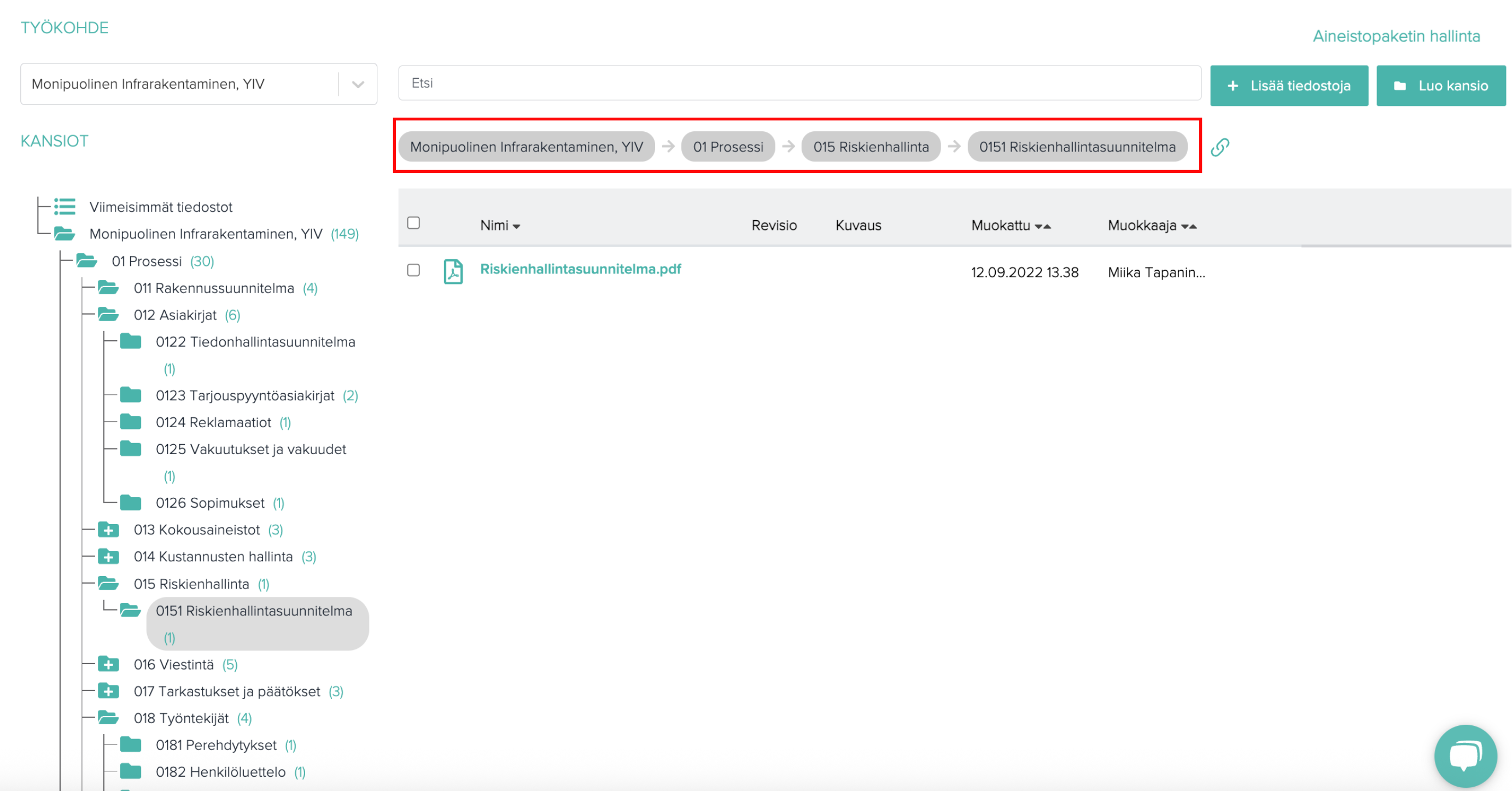1512x791 pixels.
Task: Select 0181 Perehdytykset folder label
Action: click(216, 745)
